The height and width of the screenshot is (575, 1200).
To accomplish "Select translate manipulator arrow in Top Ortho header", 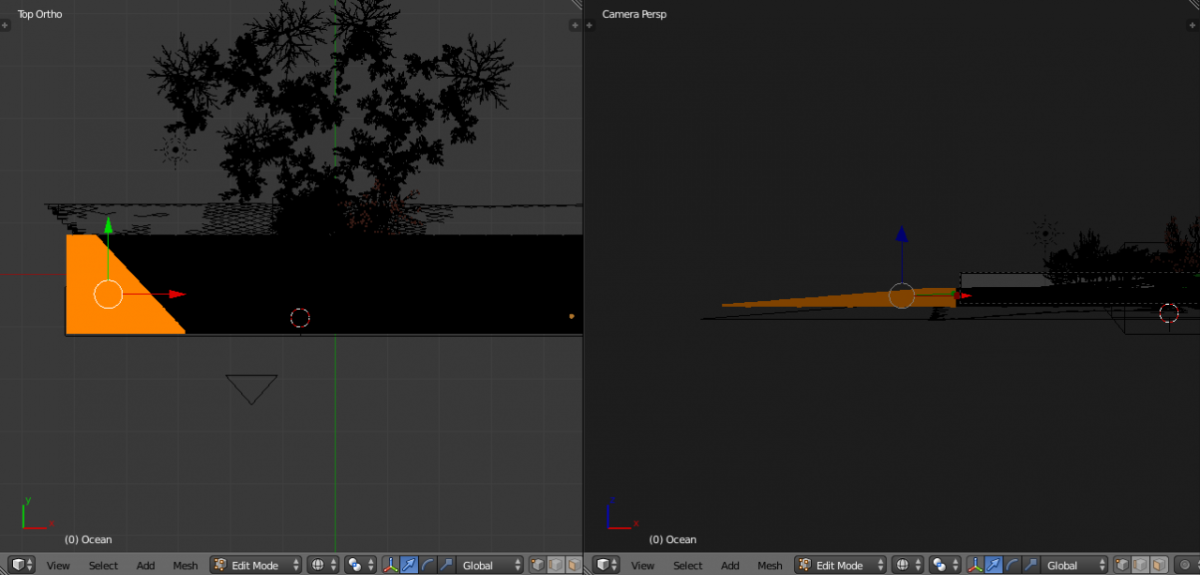I will point(408,565).
